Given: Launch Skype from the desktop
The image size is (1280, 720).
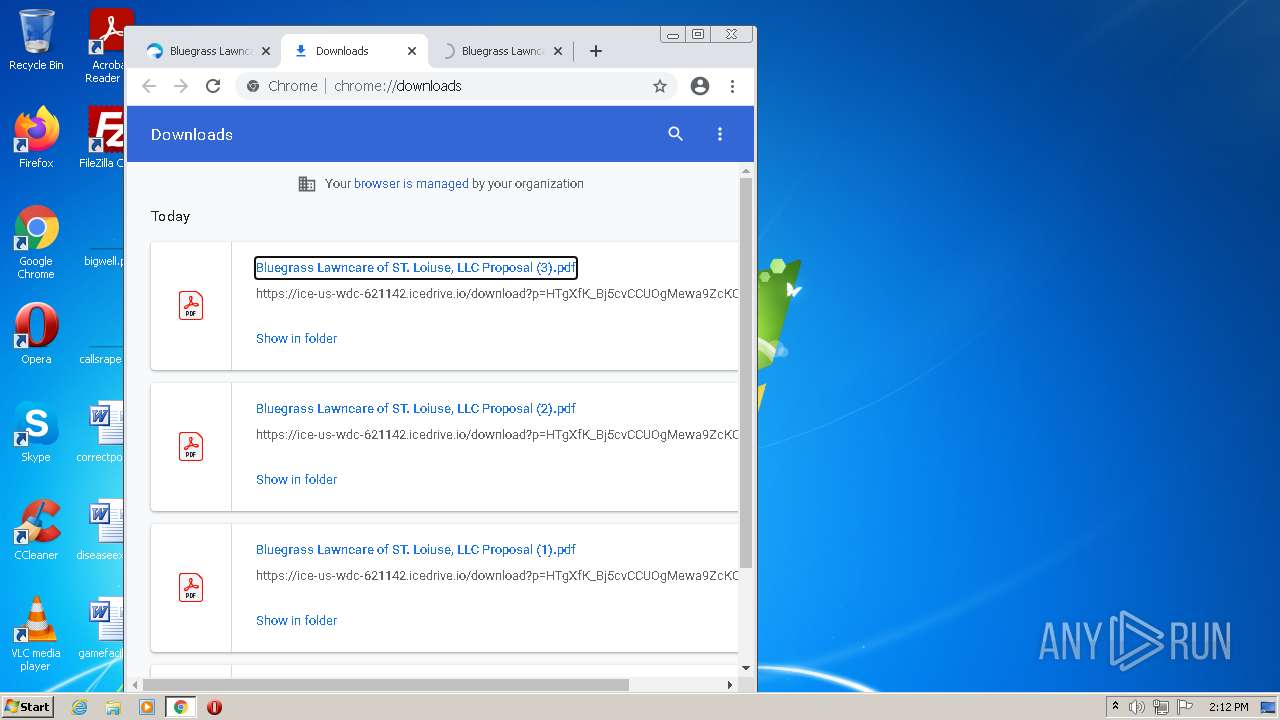Looking at the screenshot, I should [x=36, y=432].
